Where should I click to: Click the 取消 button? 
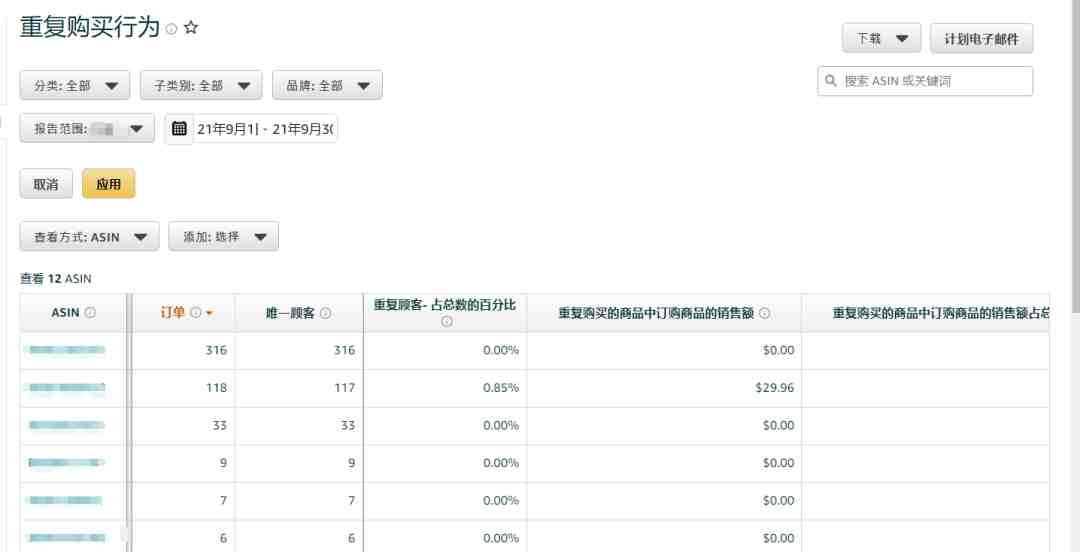46,184
